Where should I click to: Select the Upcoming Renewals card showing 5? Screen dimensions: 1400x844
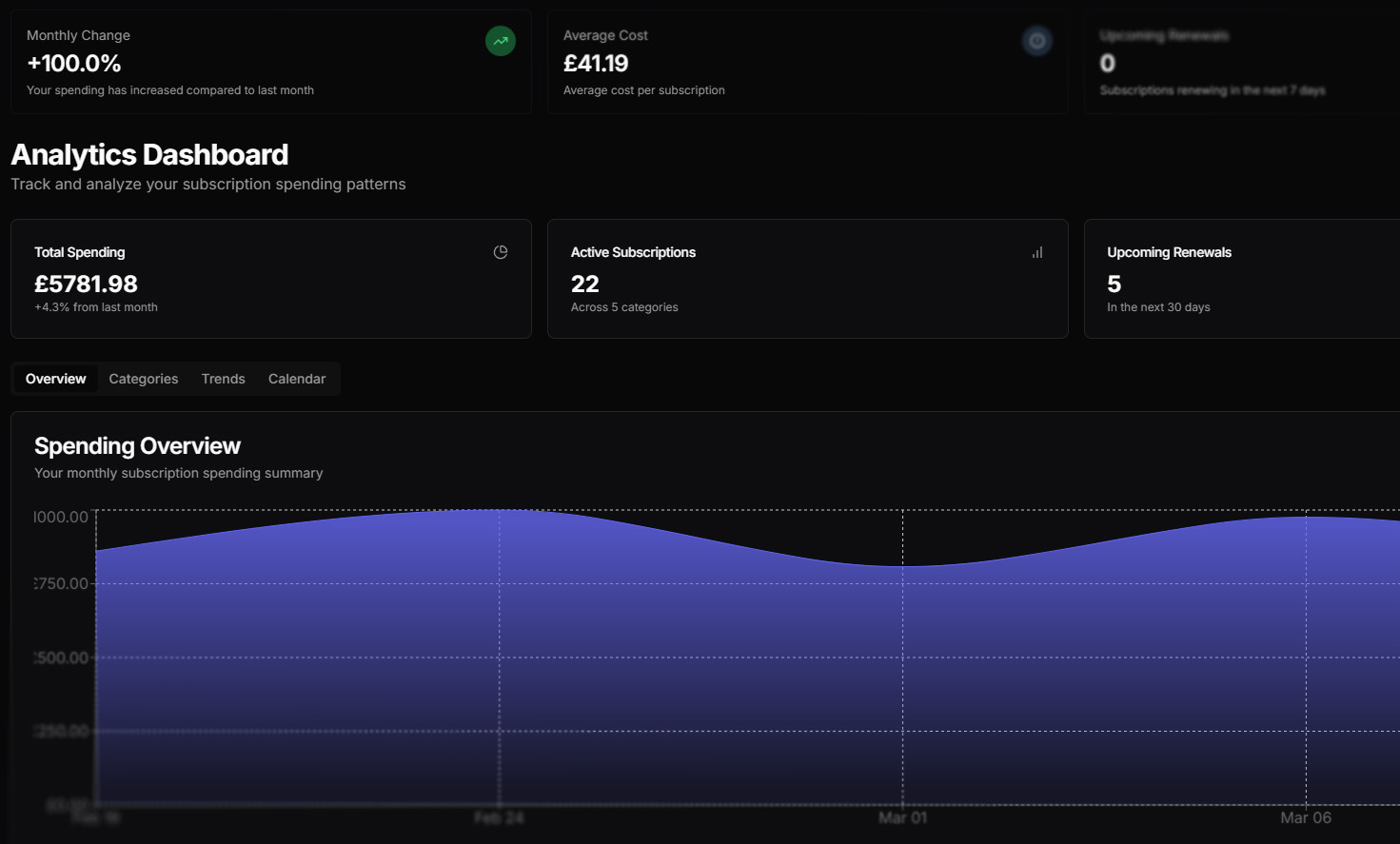pos(1237,279)
